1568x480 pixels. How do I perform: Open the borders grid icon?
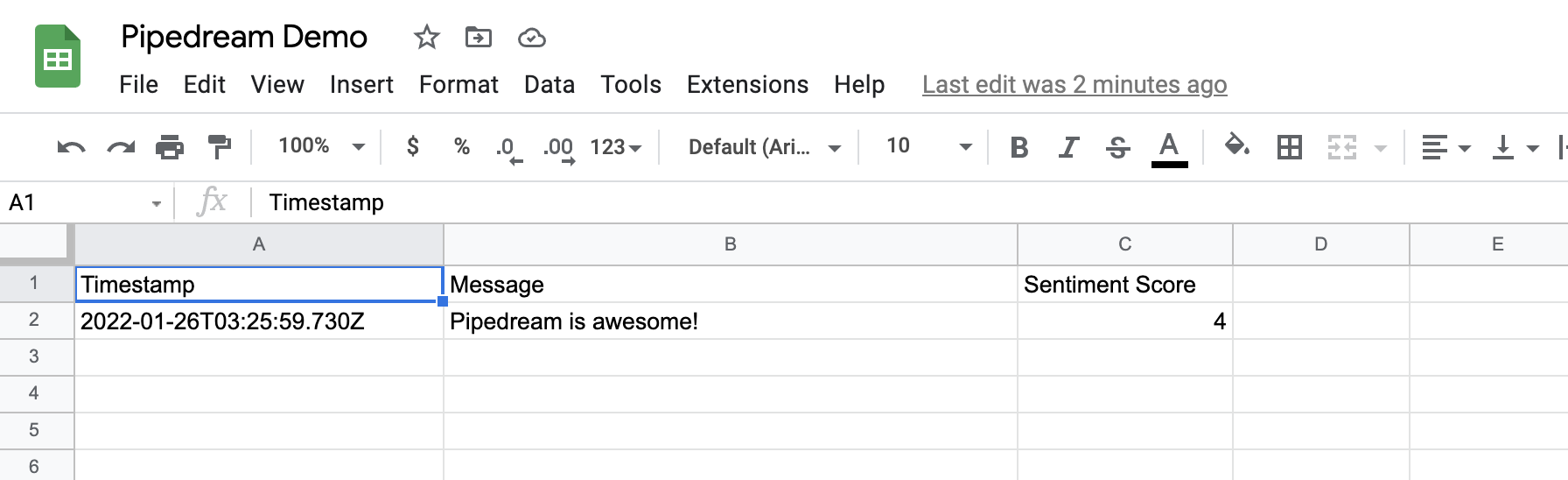1289,147
